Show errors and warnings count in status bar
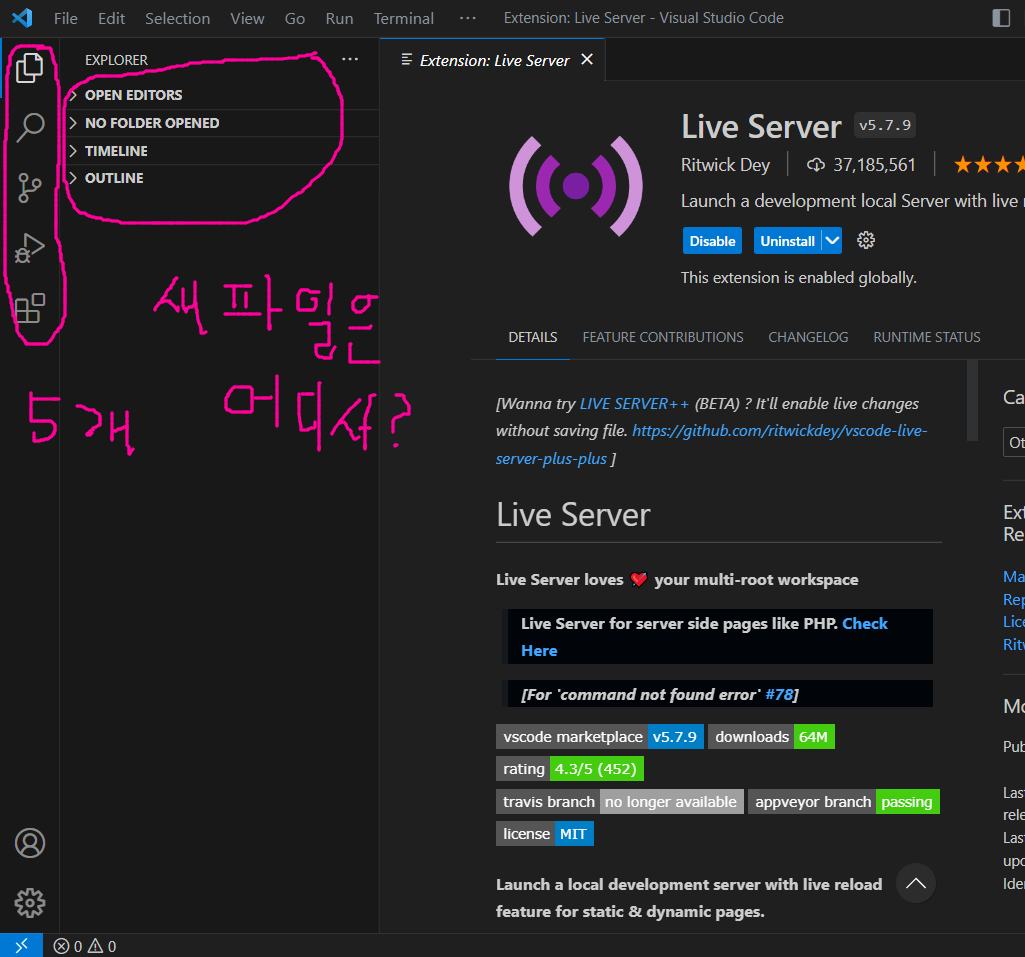The image size is (1025, 957). click(x=85, y=946)
